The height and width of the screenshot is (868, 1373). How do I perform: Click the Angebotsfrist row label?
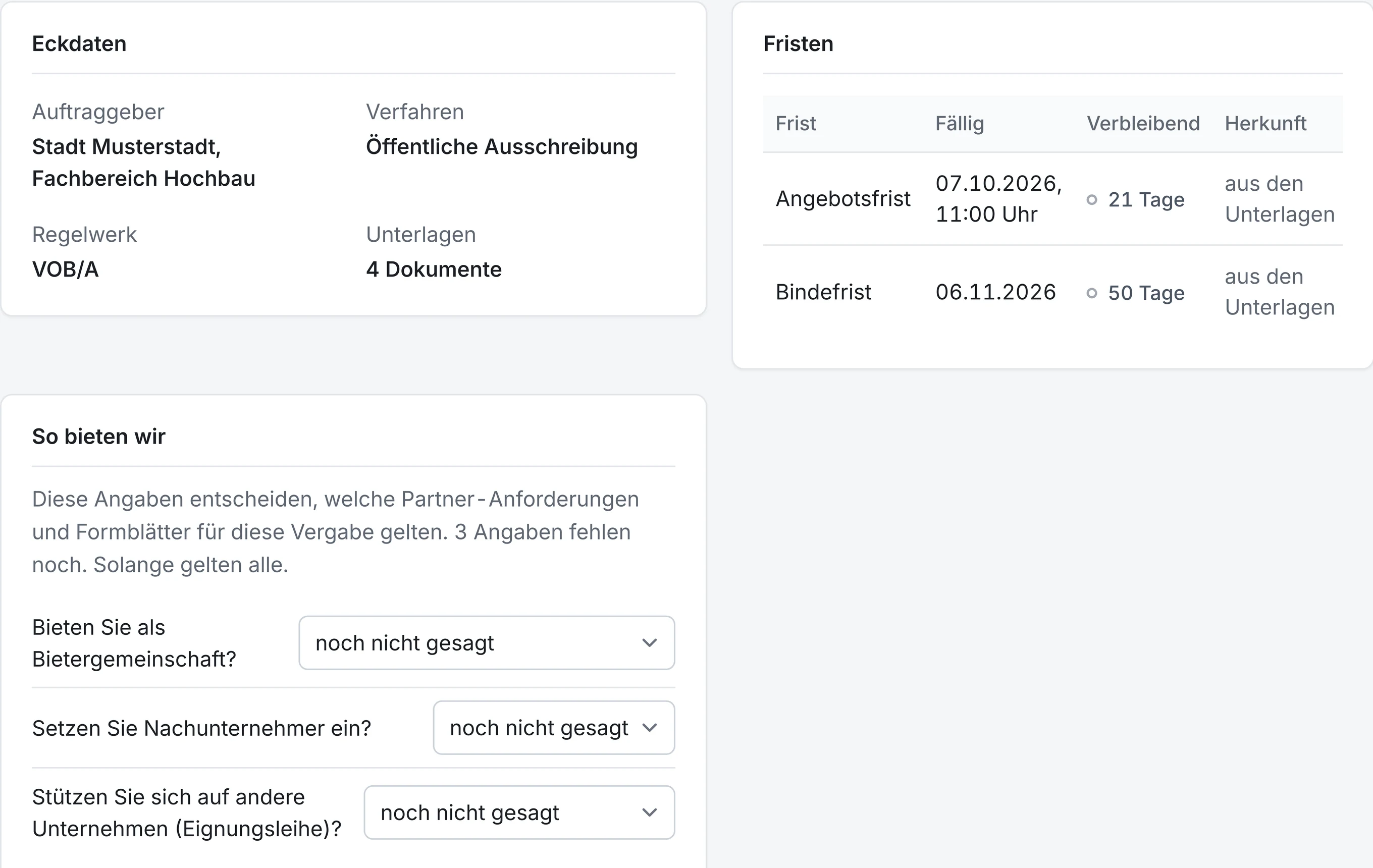coord(843,199)
